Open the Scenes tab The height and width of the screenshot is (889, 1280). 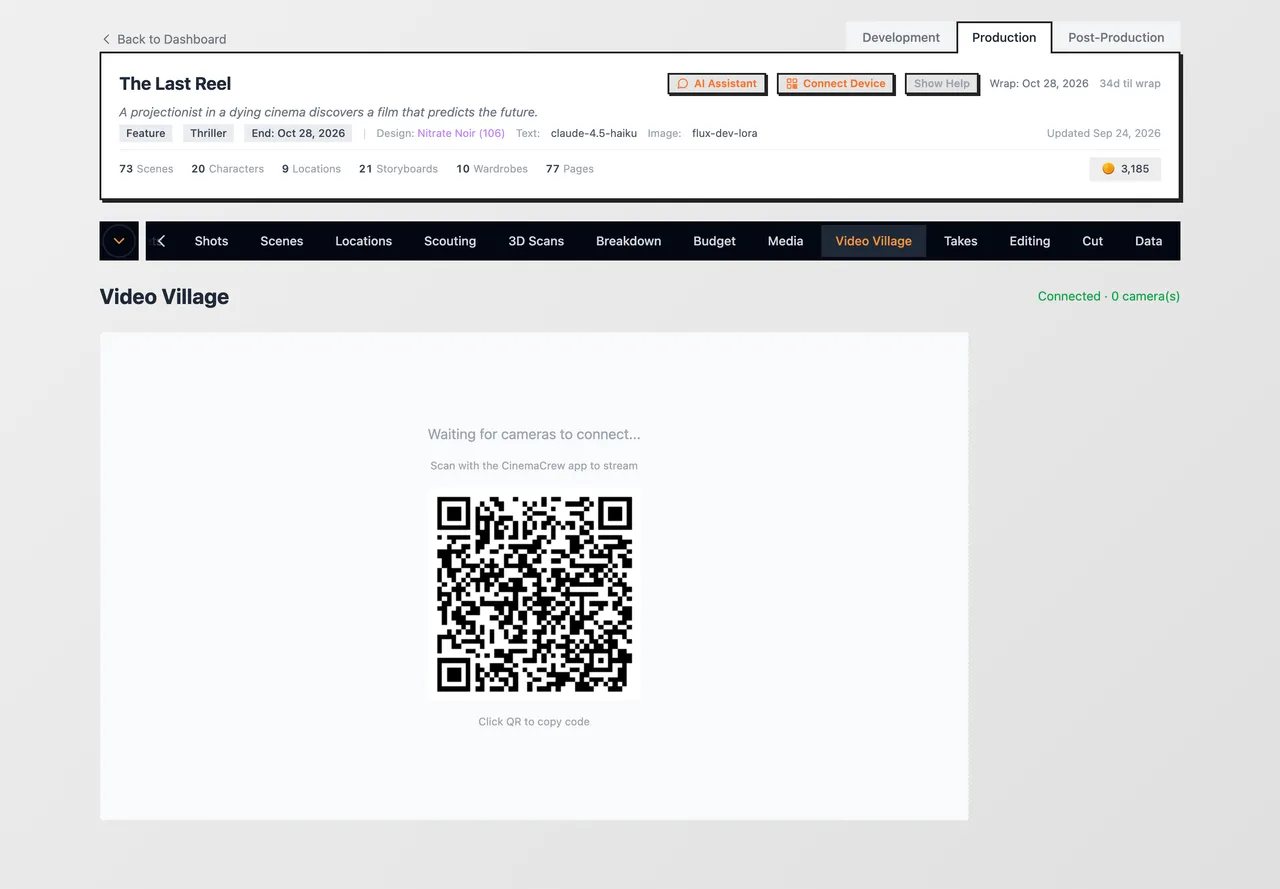282,241
